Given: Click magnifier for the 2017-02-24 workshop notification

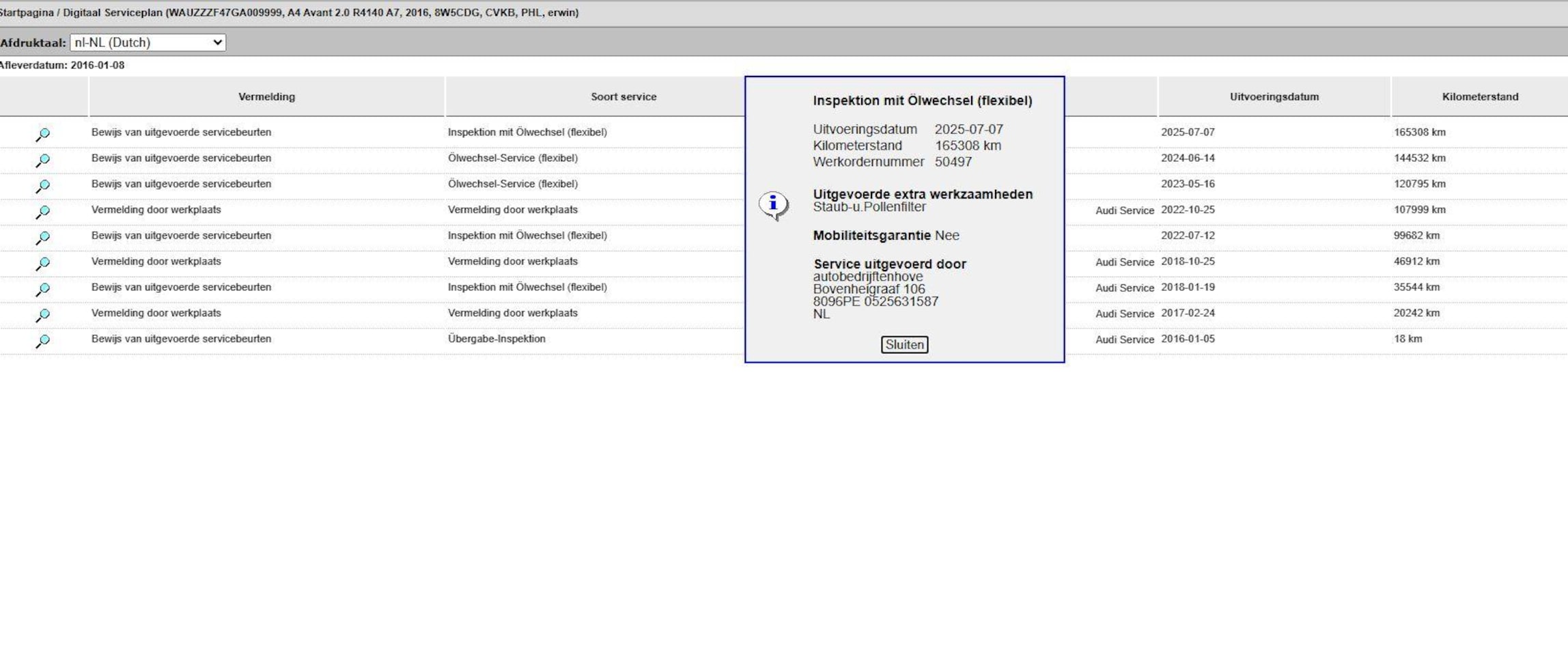Looking at the screenshot, I should click(42, 315).
